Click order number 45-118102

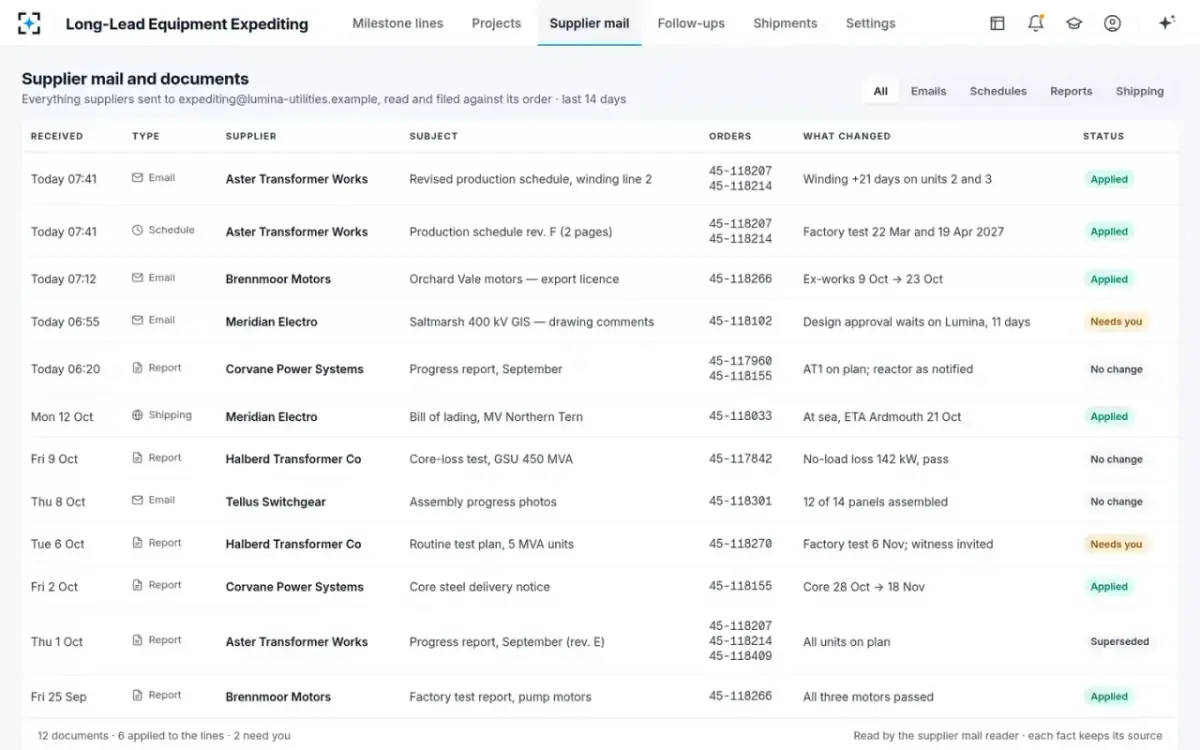[740, 322]
